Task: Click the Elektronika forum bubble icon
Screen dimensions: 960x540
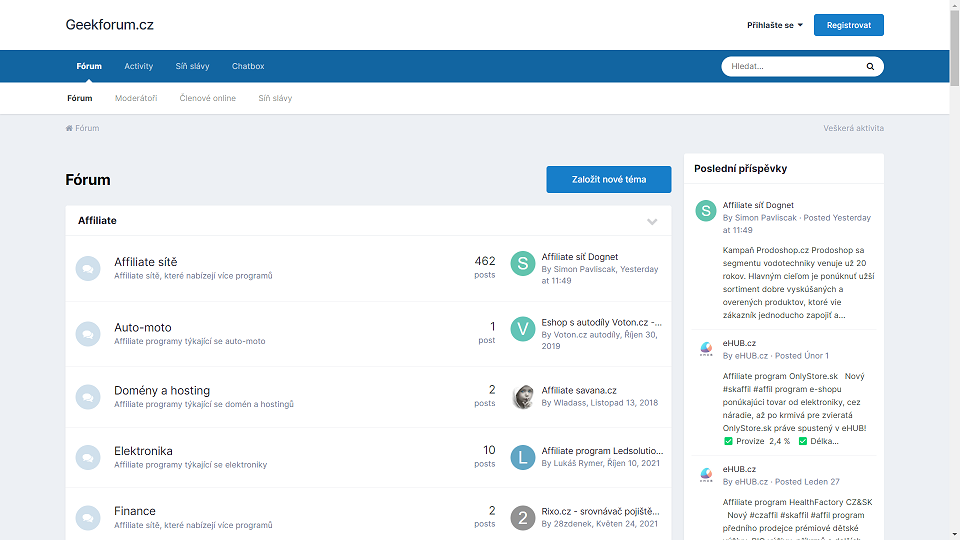Action: (88, 457)
